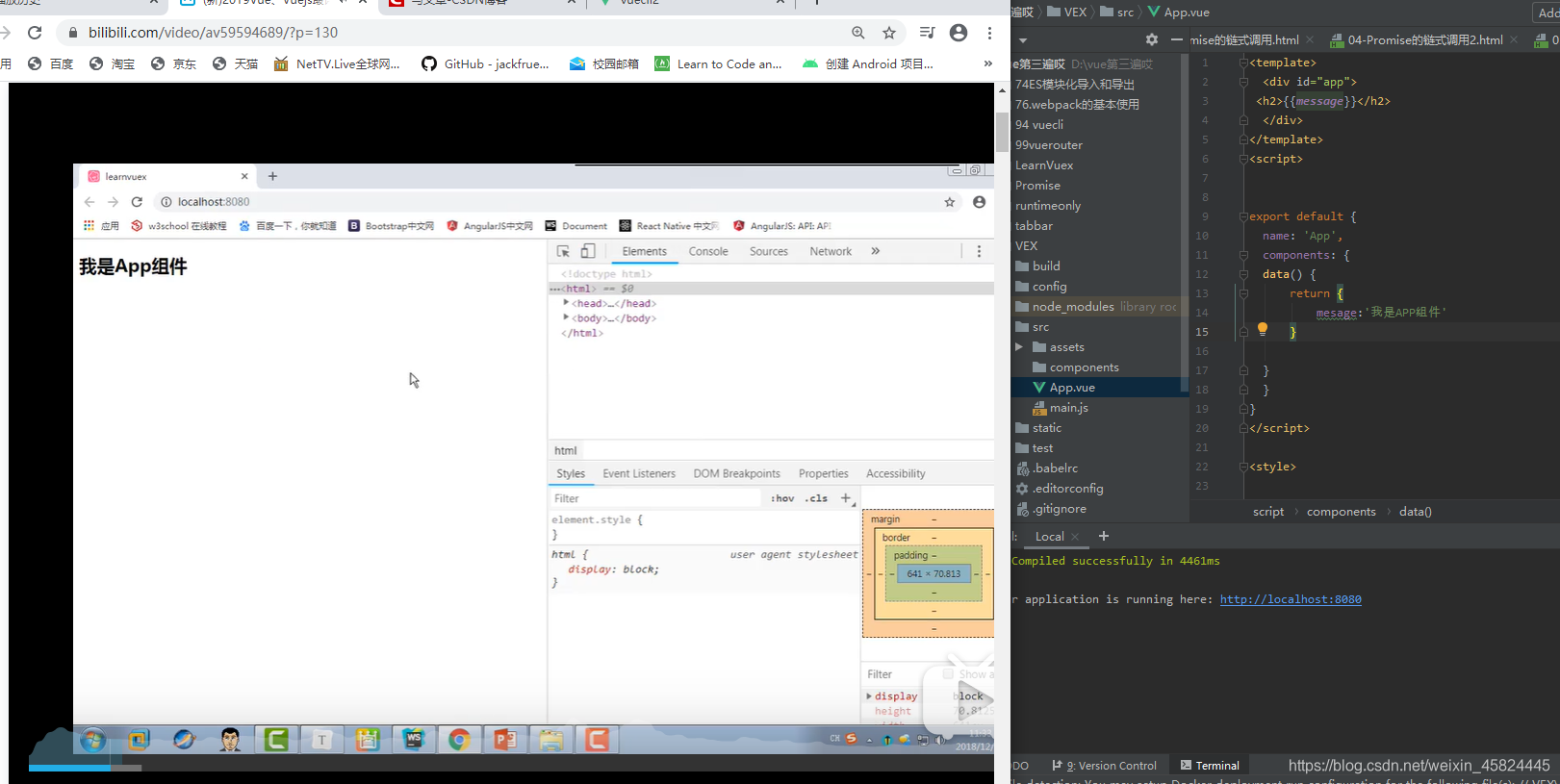Open the Accessibility pane tab
Viewport: 1560px width, 784px height.
click(895, 473)
